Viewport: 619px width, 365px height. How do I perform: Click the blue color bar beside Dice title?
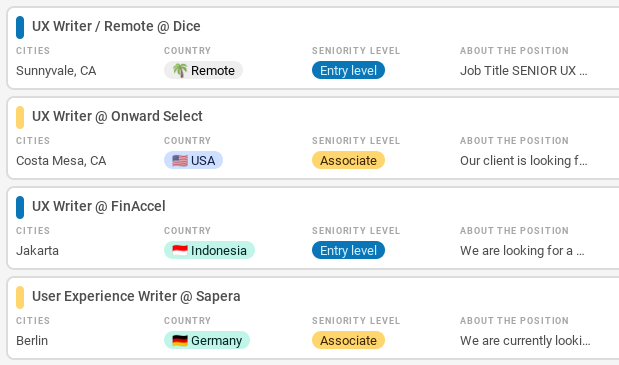coord(20,27)
